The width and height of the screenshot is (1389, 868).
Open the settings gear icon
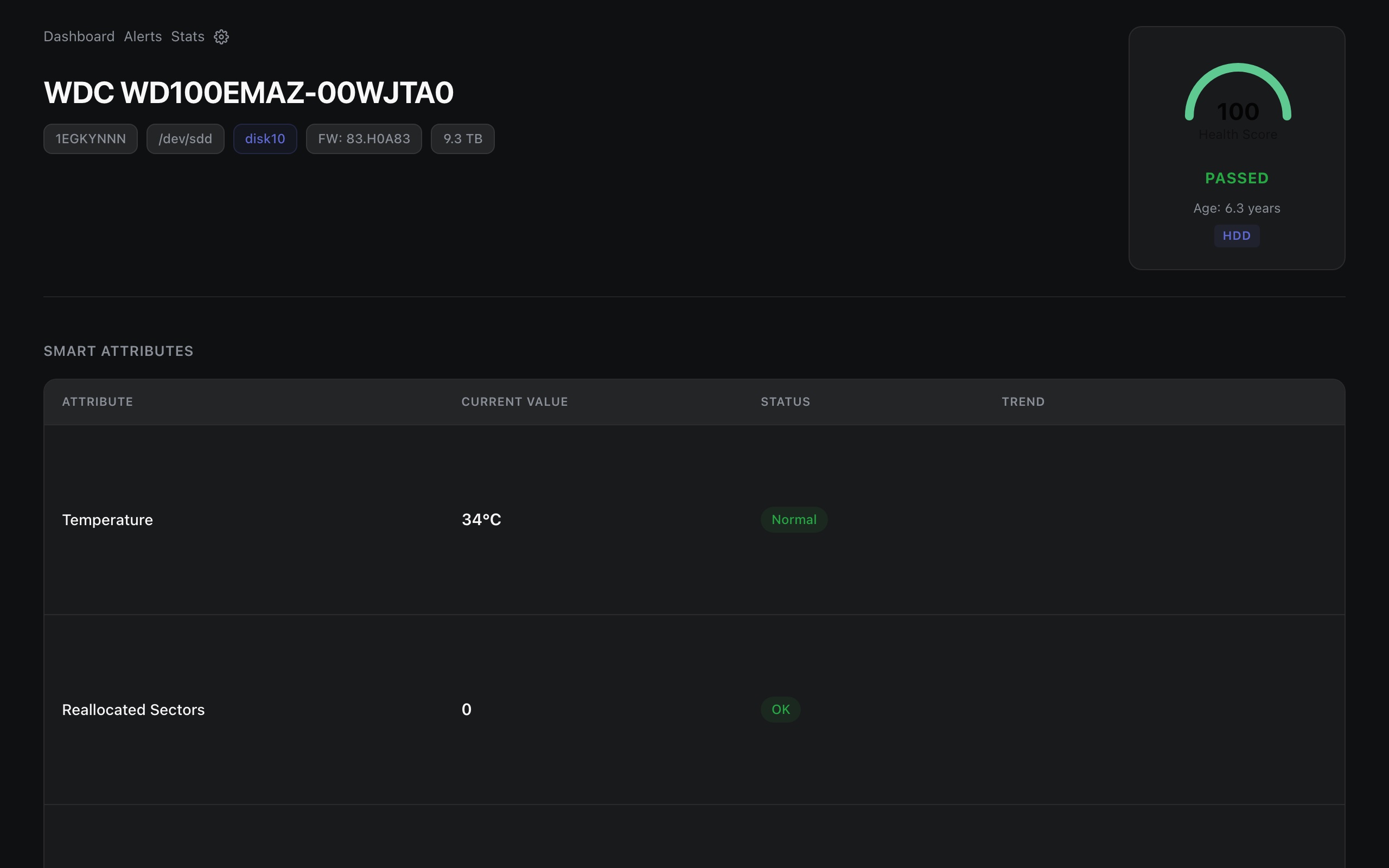tap(221, 37)
